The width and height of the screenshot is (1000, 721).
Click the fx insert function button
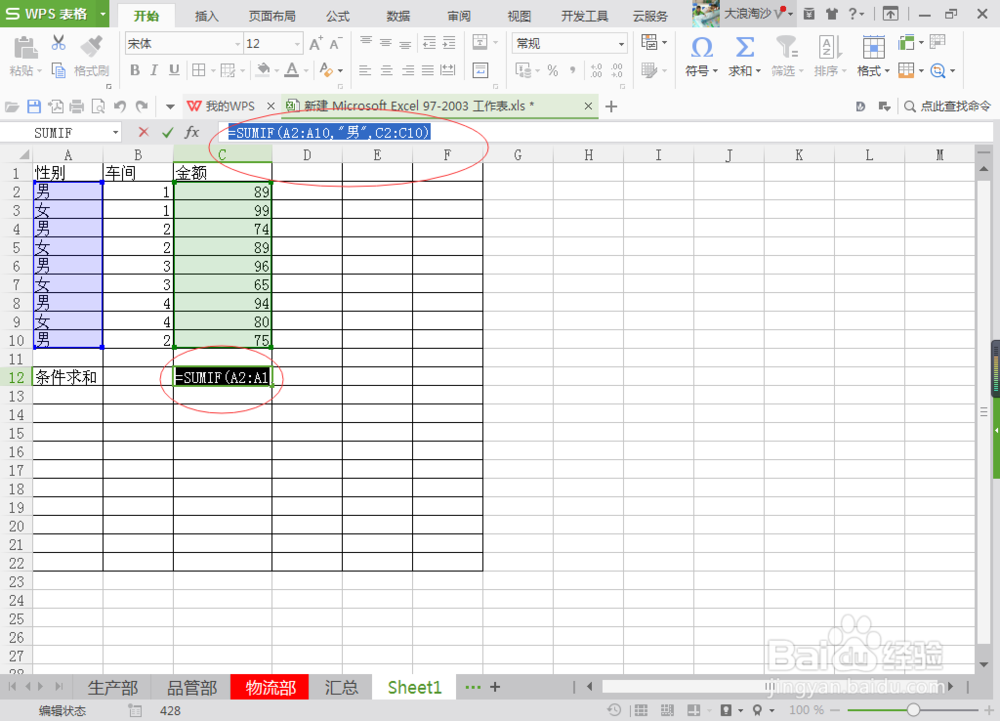[191, 132]
